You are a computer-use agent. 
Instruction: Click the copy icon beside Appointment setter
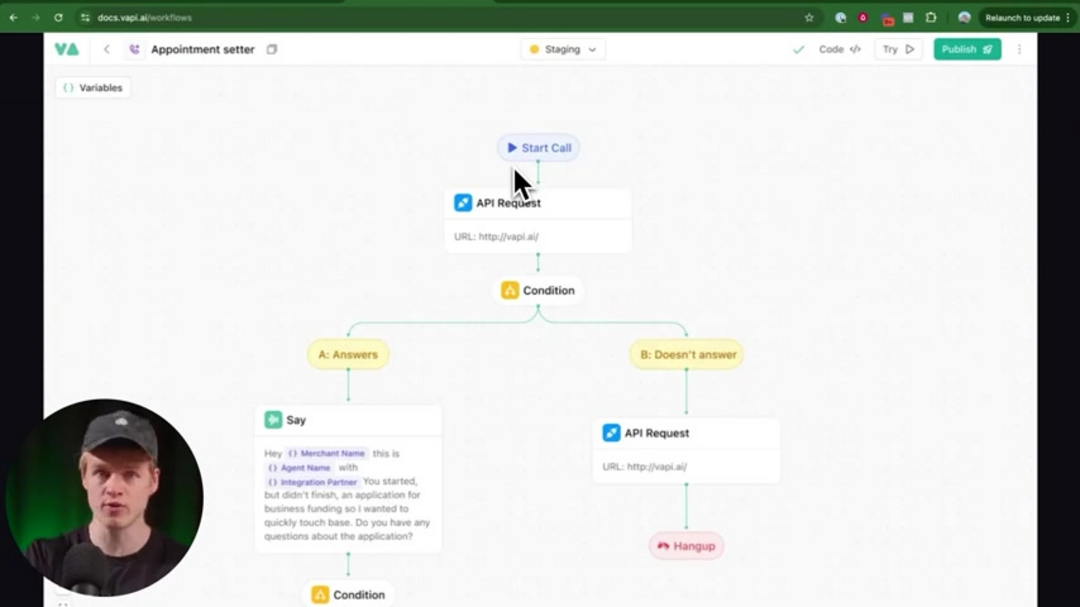(271, 48)
